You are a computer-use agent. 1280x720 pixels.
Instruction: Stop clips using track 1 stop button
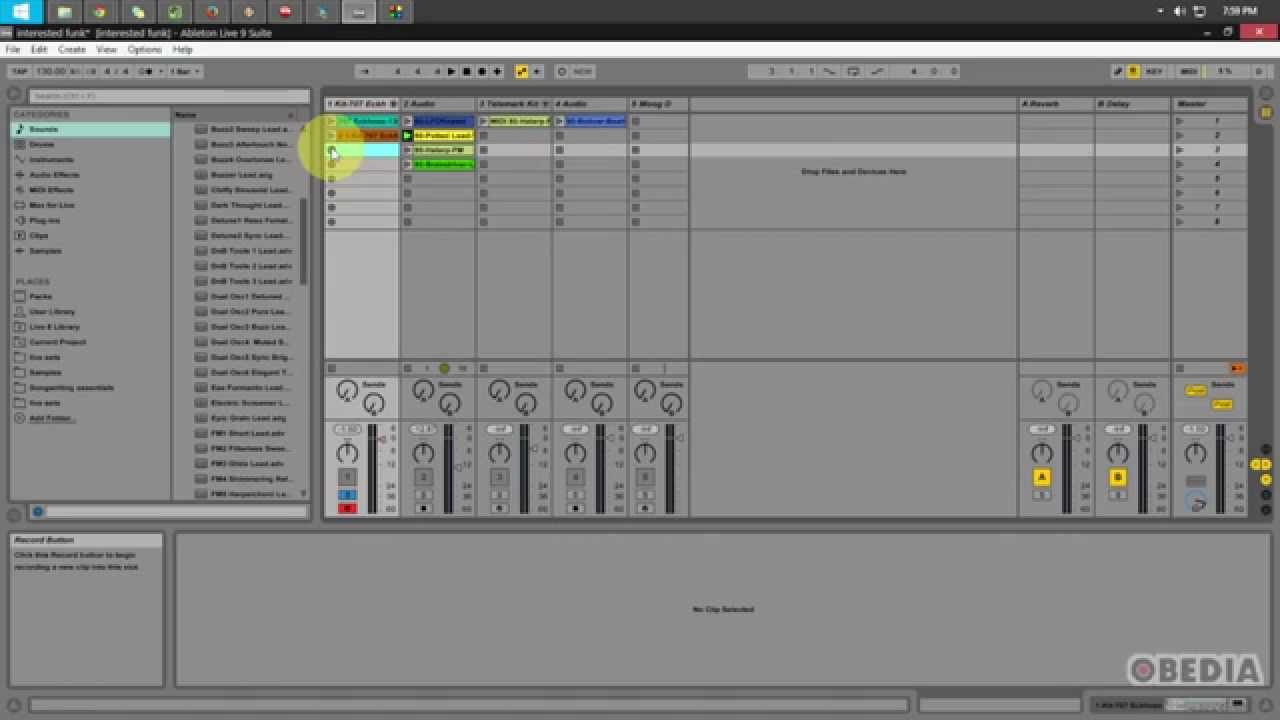tap(332, 369)
